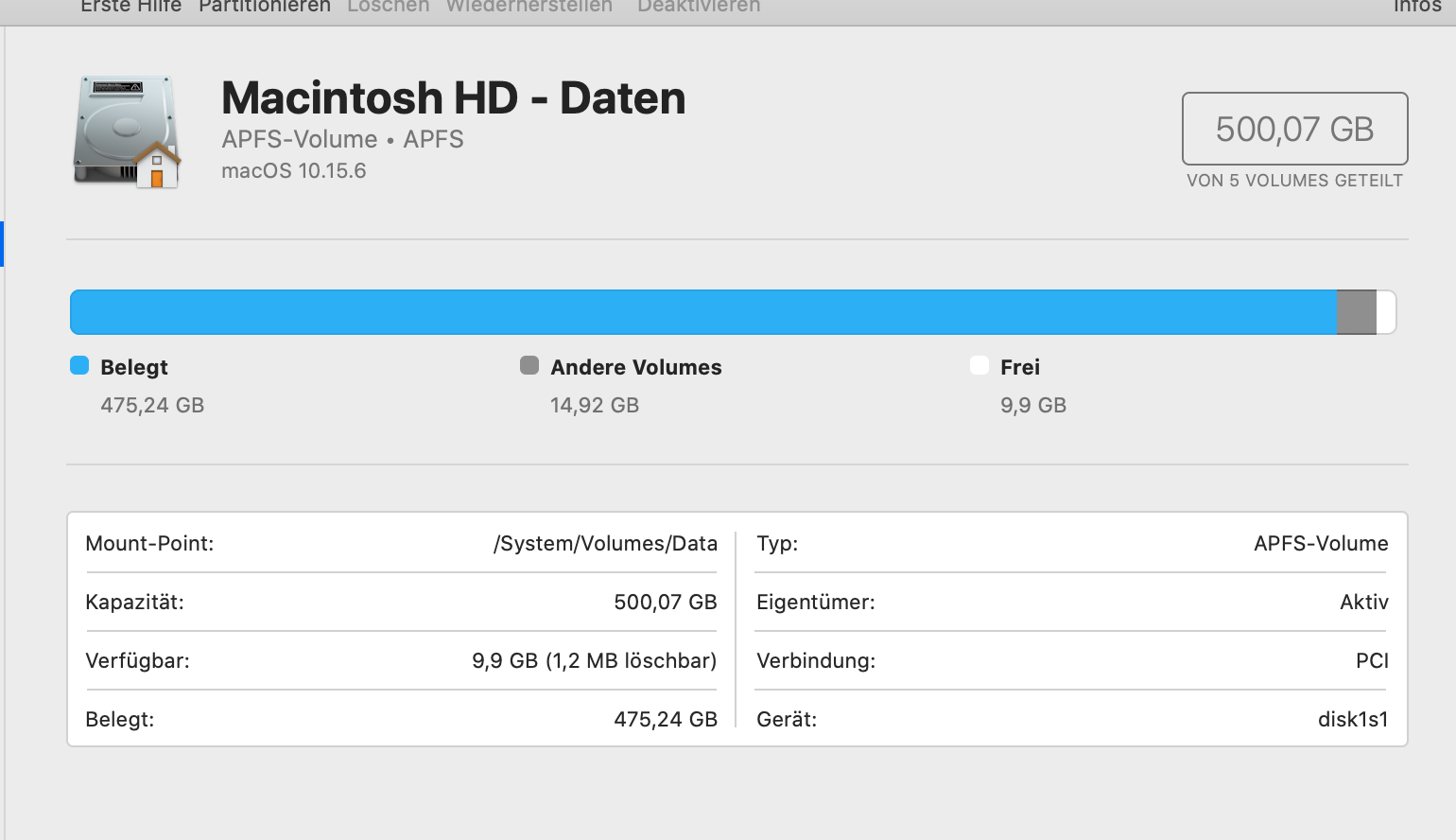Click the gray Andere Volumes bar segment

(1357, 312)
